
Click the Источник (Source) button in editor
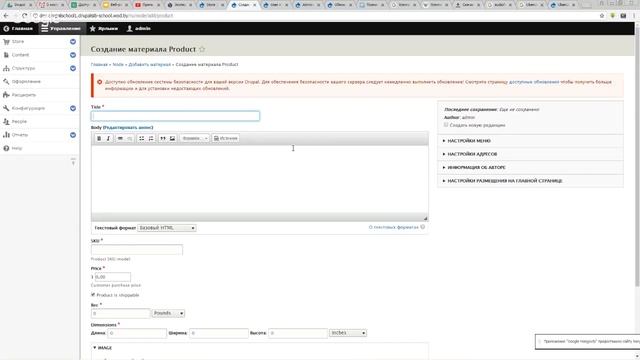(226, 138)
